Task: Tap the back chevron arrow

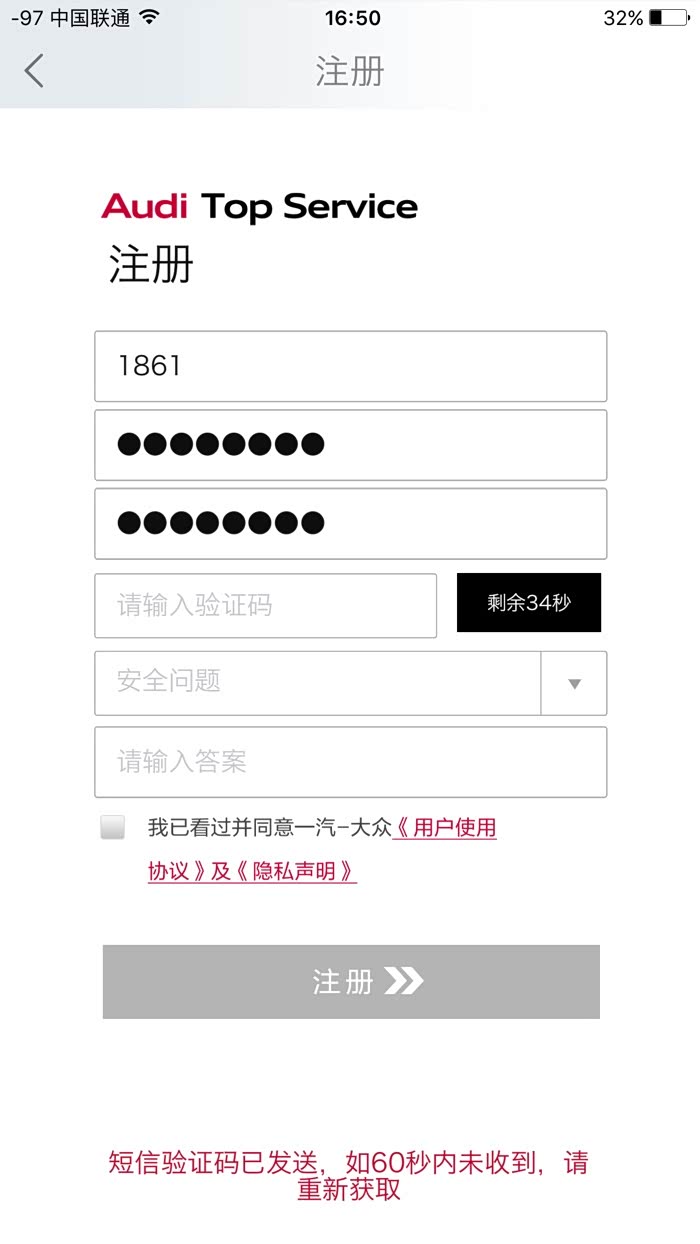Action: [x=34, y=71]
